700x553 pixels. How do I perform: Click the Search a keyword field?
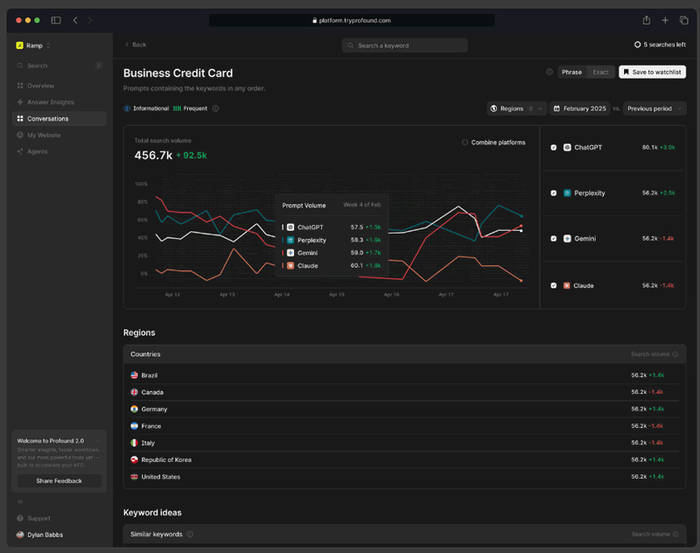click(x=404, y=45)
